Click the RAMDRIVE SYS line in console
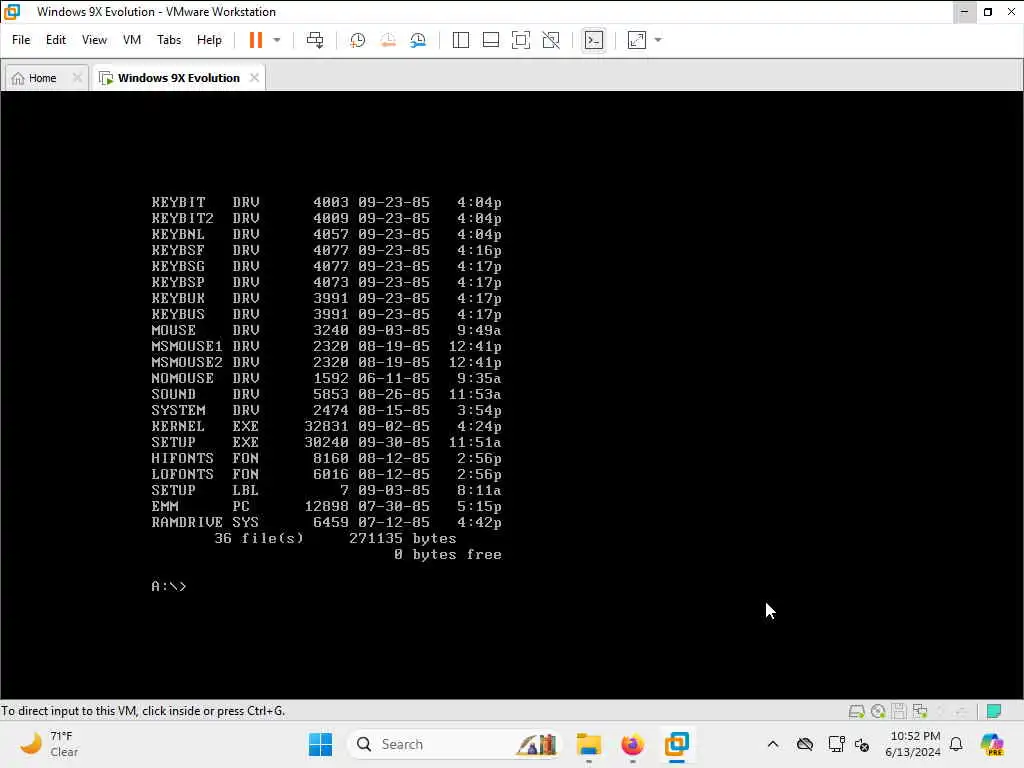Viewport: 1024px width, 768px height. tap(327, 522)
